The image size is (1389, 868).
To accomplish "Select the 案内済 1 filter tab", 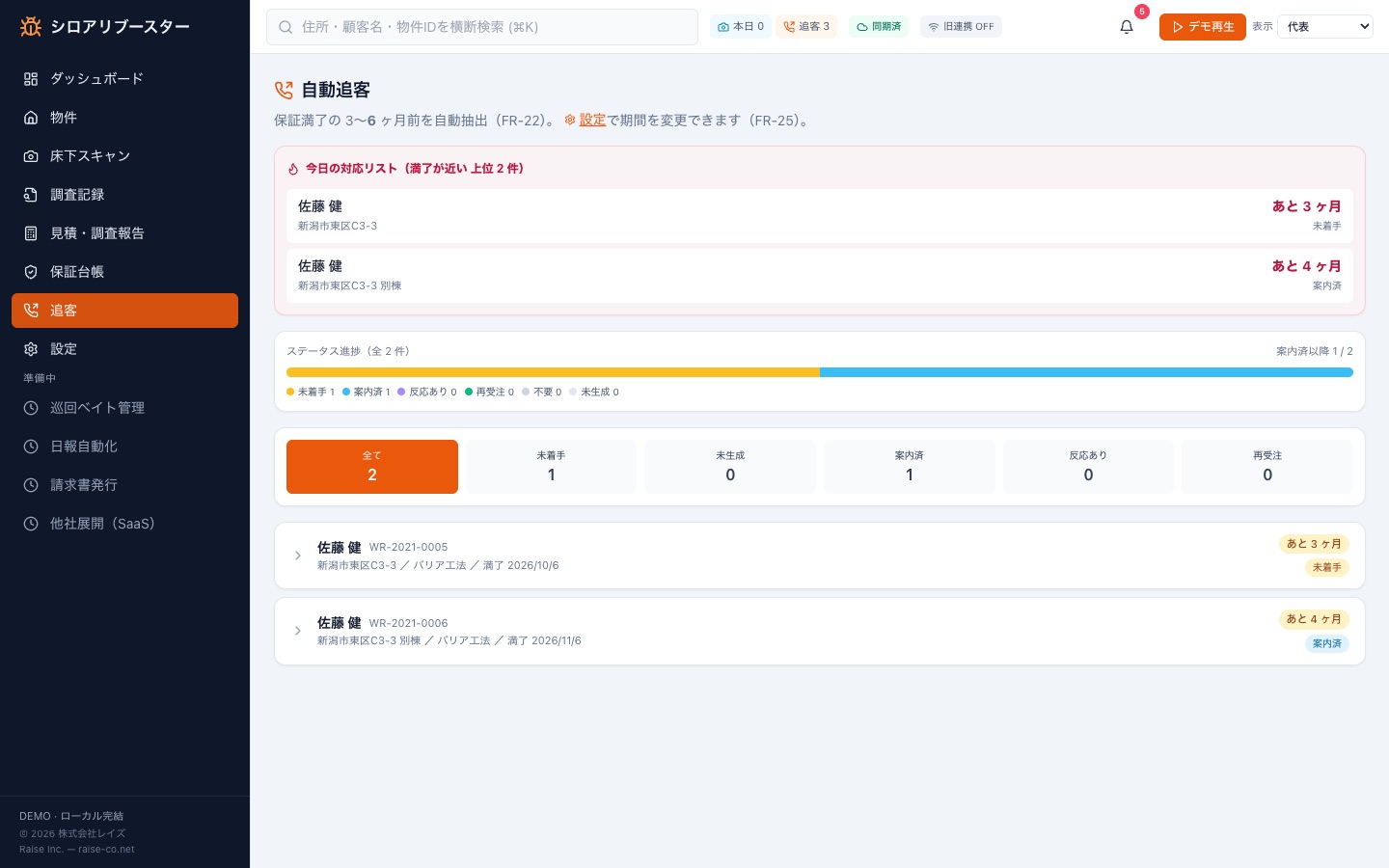I will click(x=910, y=467).
